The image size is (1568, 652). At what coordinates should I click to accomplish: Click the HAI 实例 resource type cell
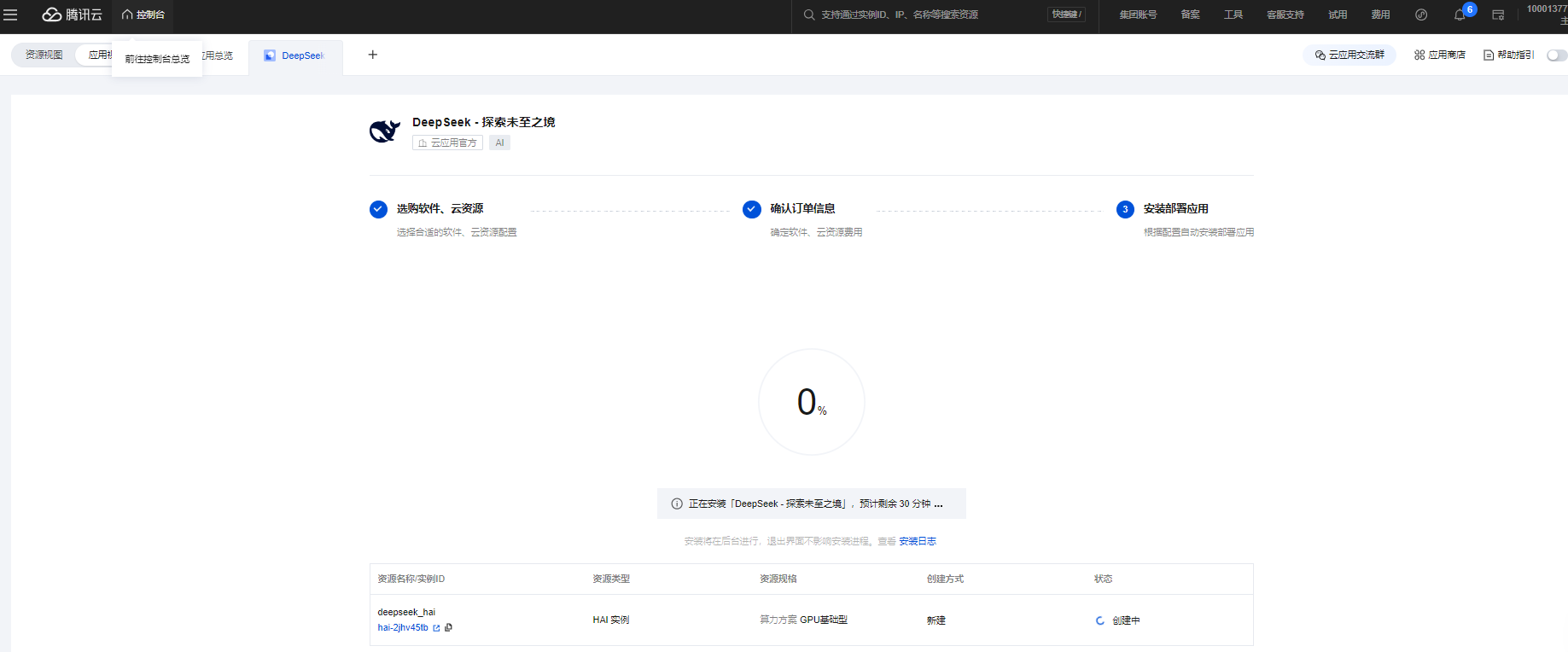[611, 620]
